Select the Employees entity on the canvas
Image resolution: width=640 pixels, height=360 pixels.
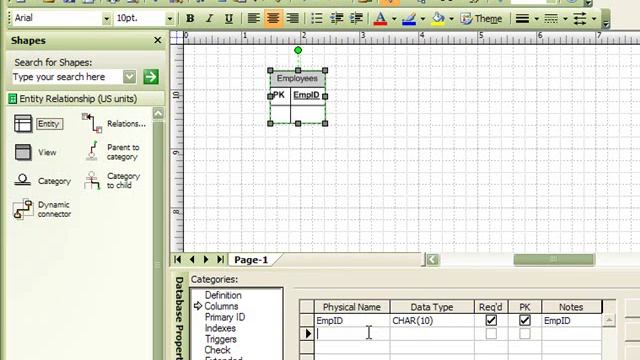[298, 97]
